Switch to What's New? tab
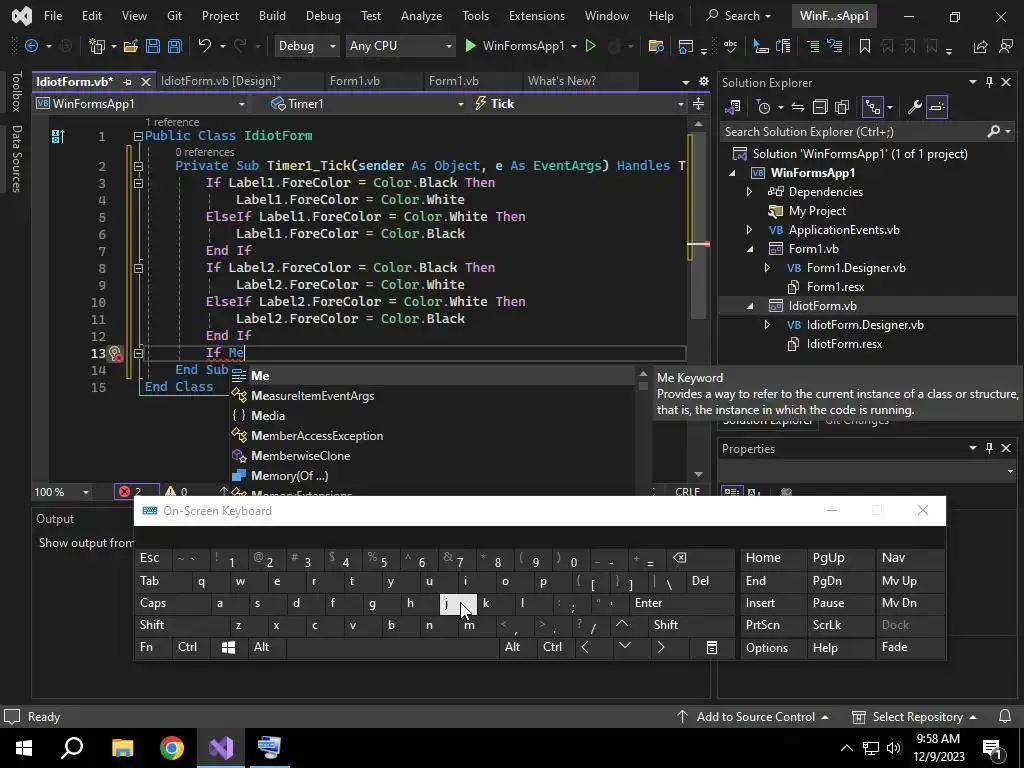Viewport: 1024px width, 768px height. (562, 81)
